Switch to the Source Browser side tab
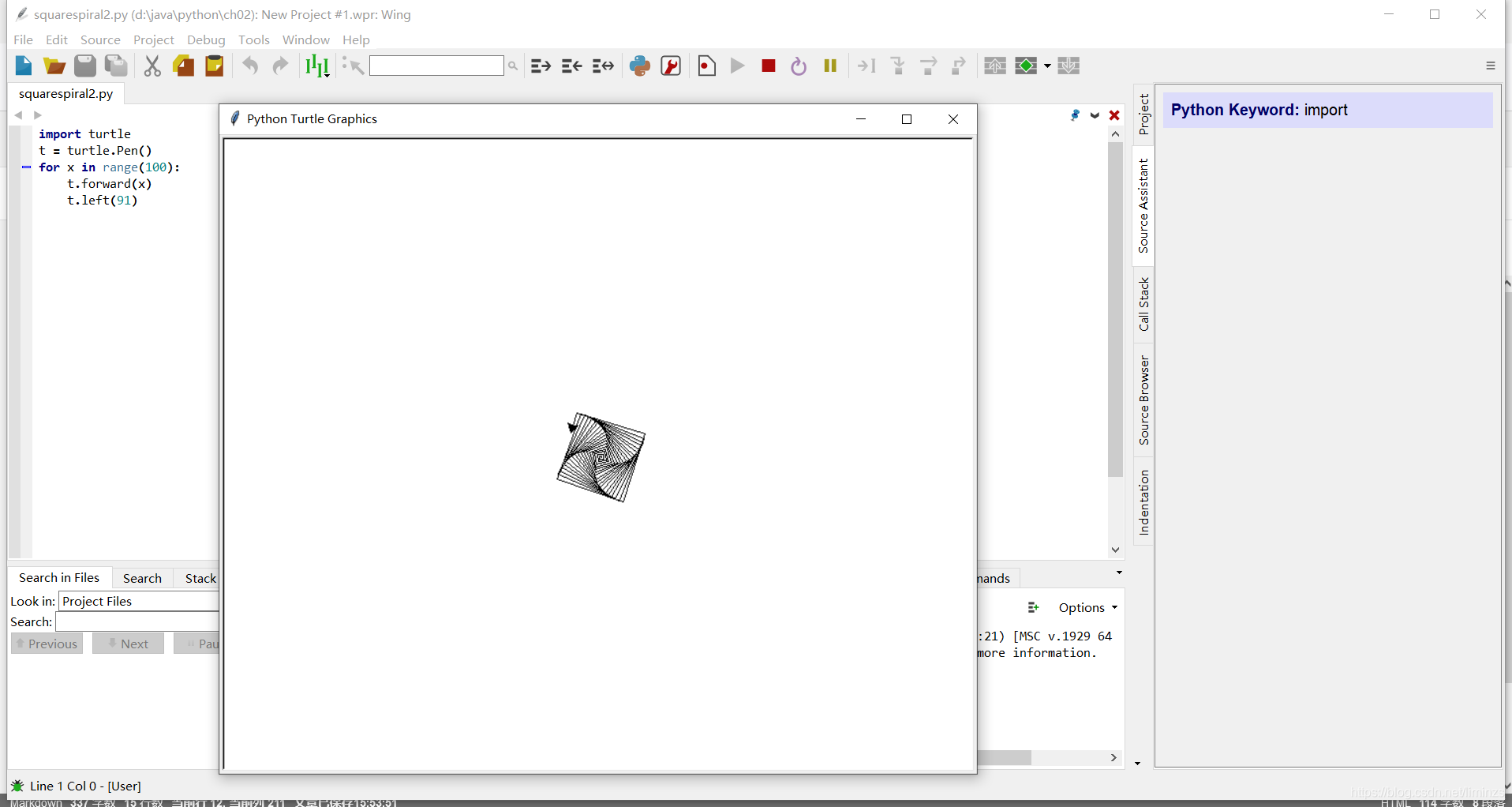The width and height of the screenshot is (1512, 807). click(x=1143, y=400)
